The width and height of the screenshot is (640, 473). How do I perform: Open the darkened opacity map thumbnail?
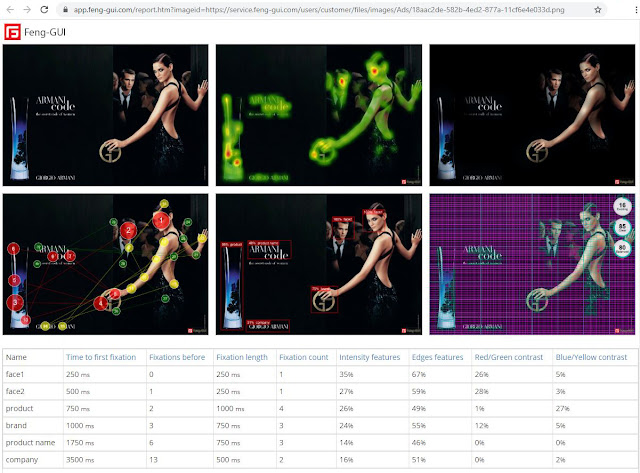[532, 115]
